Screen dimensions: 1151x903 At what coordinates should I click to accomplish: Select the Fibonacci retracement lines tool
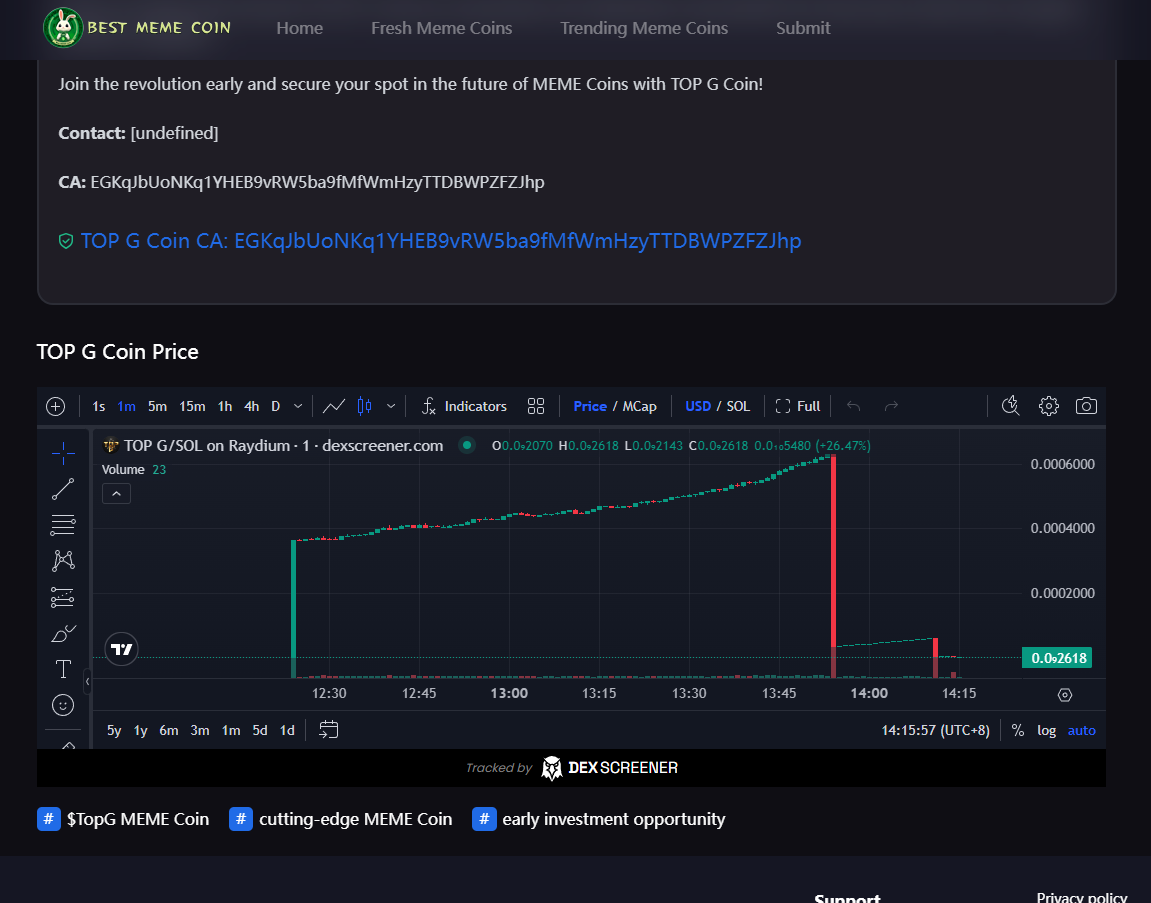63,525
